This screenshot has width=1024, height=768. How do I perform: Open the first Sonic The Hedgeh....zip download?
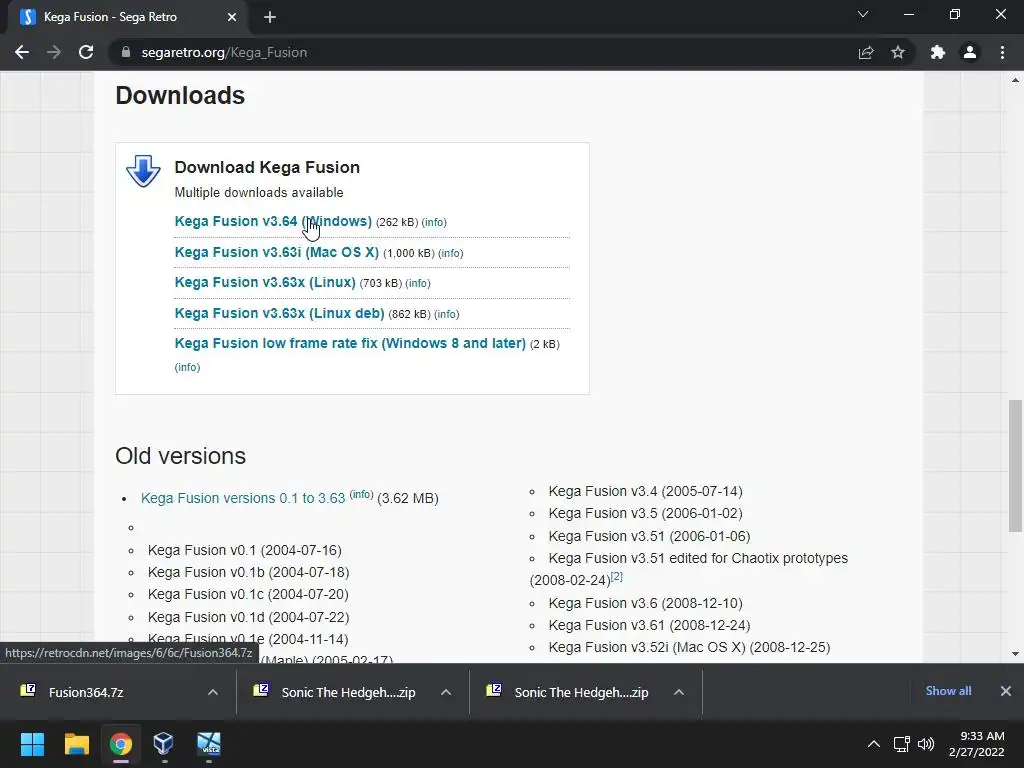click(x=334, y=692)
